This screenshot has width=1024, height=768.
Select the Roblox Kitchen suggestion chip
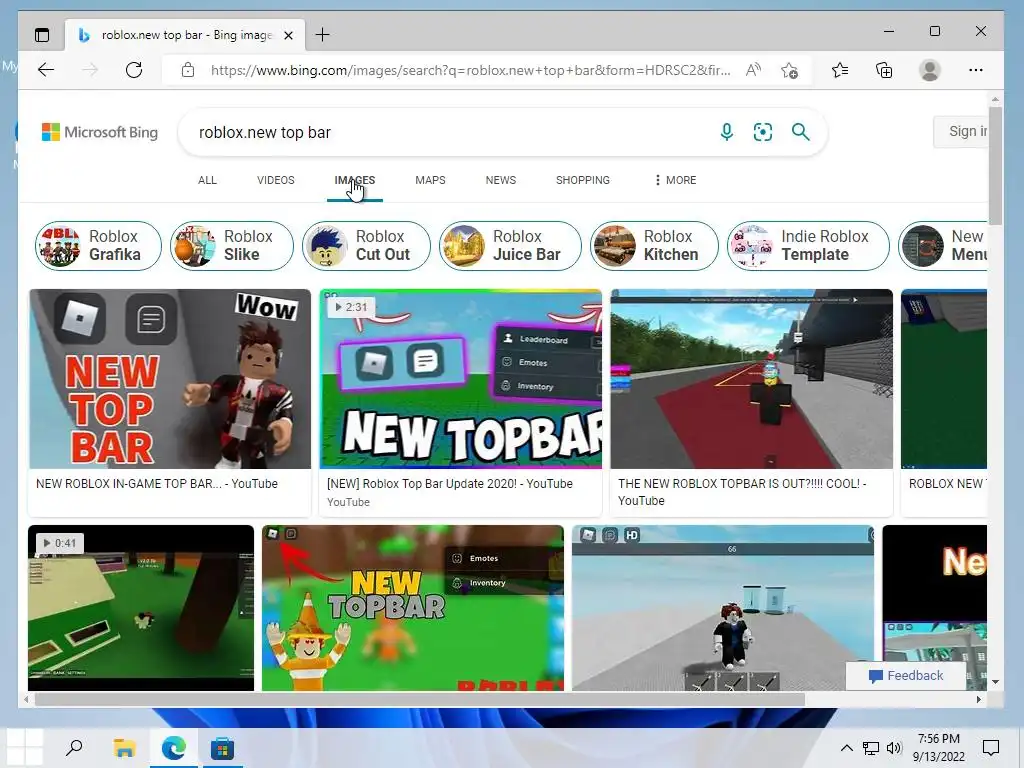click(x=654, y=246)
